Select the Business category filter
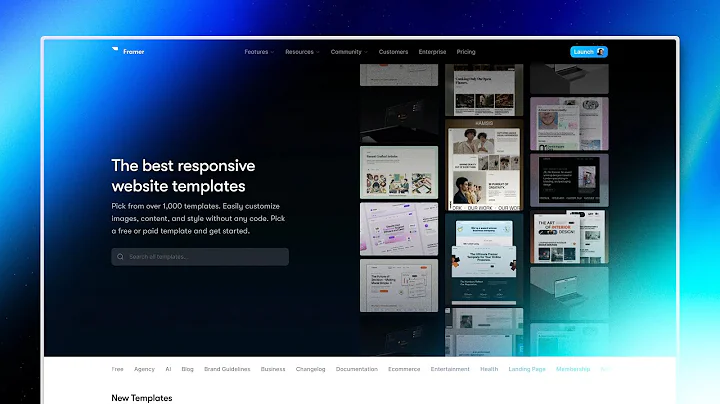Screen dimensions: 720x404 point(273,369)
